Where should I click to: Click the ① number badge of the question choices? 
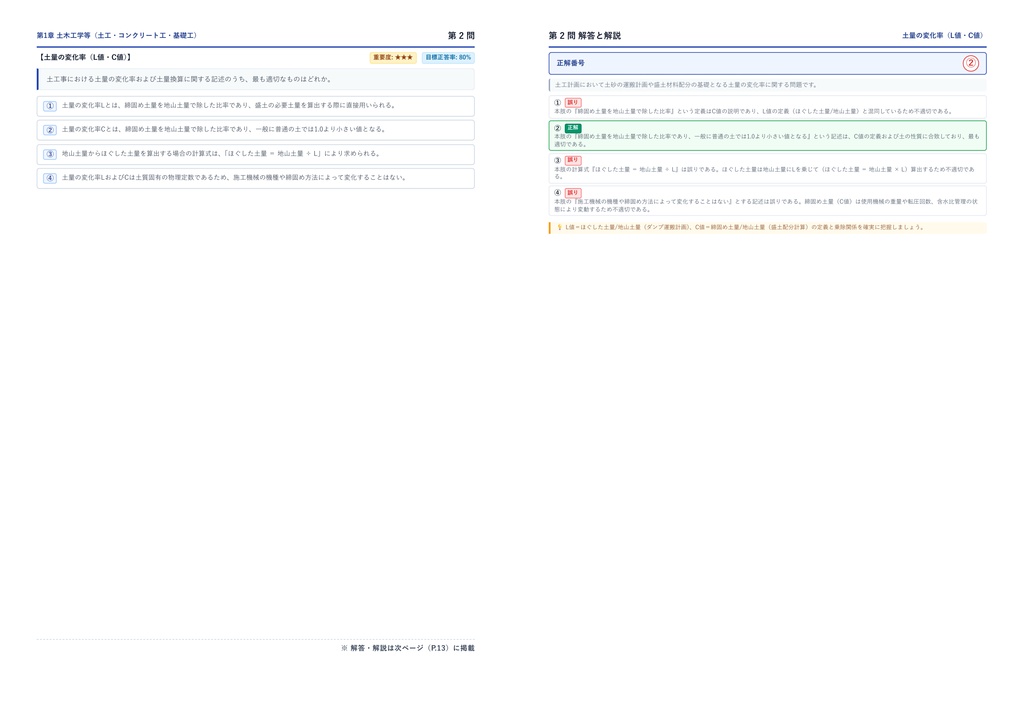[x=50, y=106]
